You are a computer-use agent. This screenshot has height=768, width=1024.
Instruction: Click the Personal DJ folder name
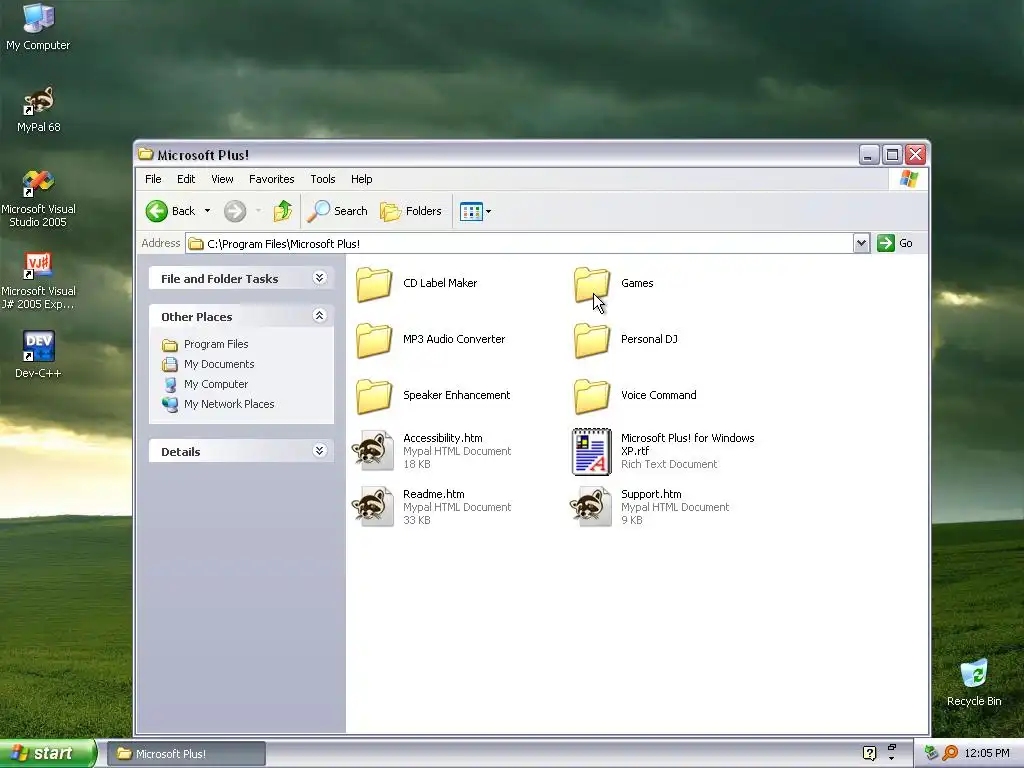(x=649, y=339)
